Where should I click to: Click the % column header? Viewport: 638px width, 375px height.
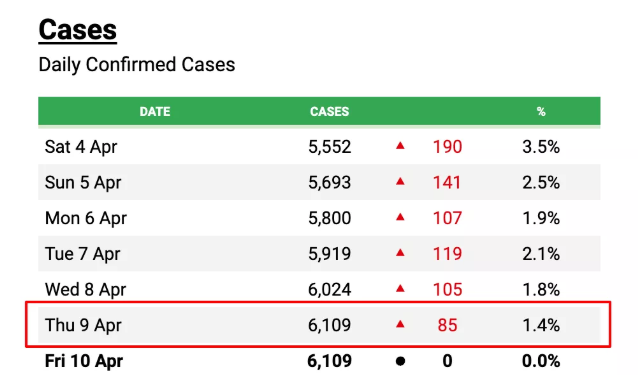tap(541, 111)
